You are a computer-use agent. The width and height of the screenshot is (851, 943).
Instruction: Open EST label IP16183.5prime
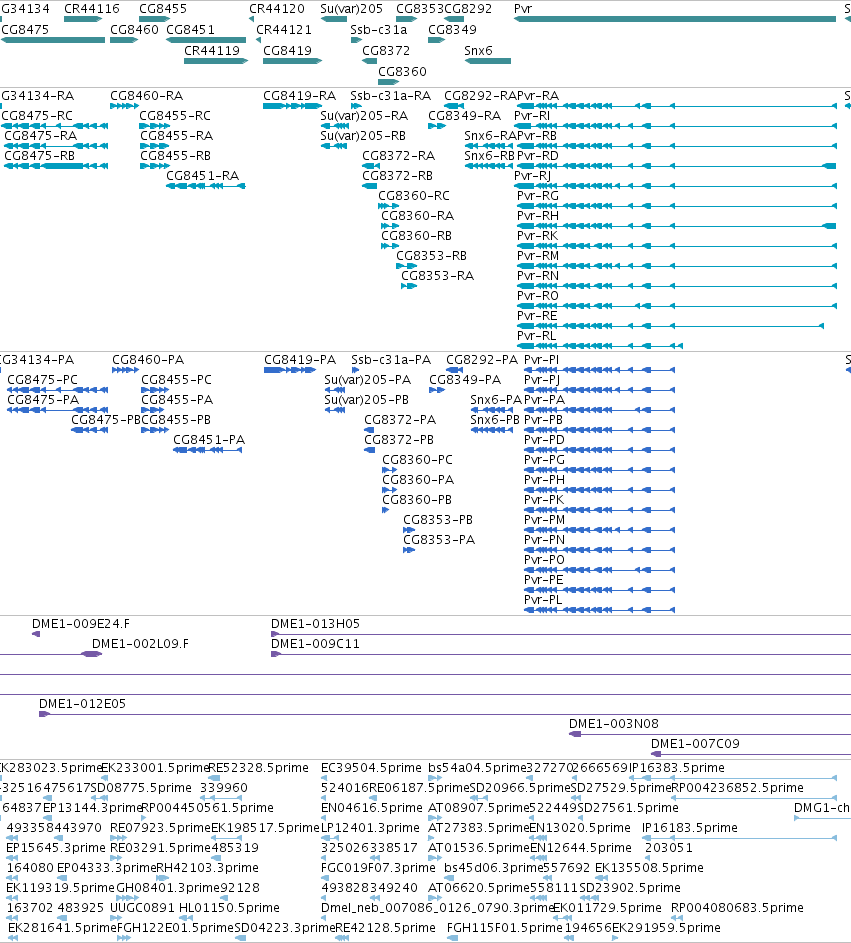tap(690, 828)
